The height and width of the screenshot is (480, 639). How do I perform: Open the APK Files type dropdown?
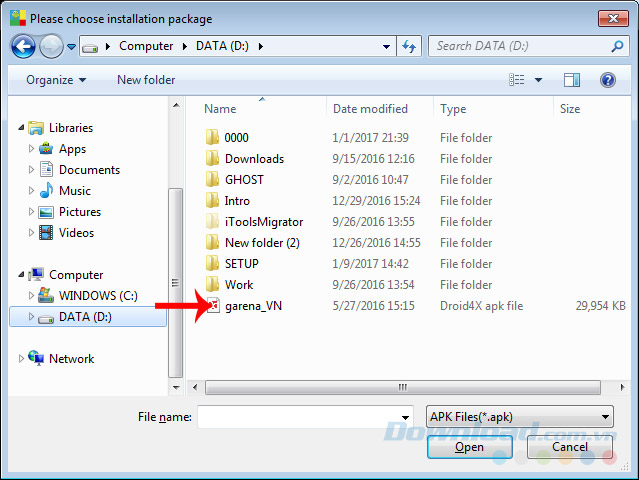click(x=519, y=417)
